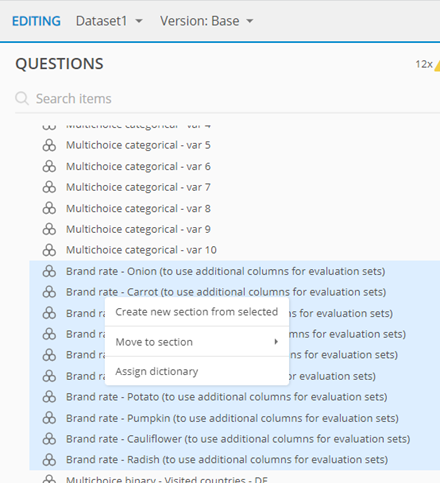Choose Create new section from selected
Viewport: 440px width, 483px height.
pos(197,312)
